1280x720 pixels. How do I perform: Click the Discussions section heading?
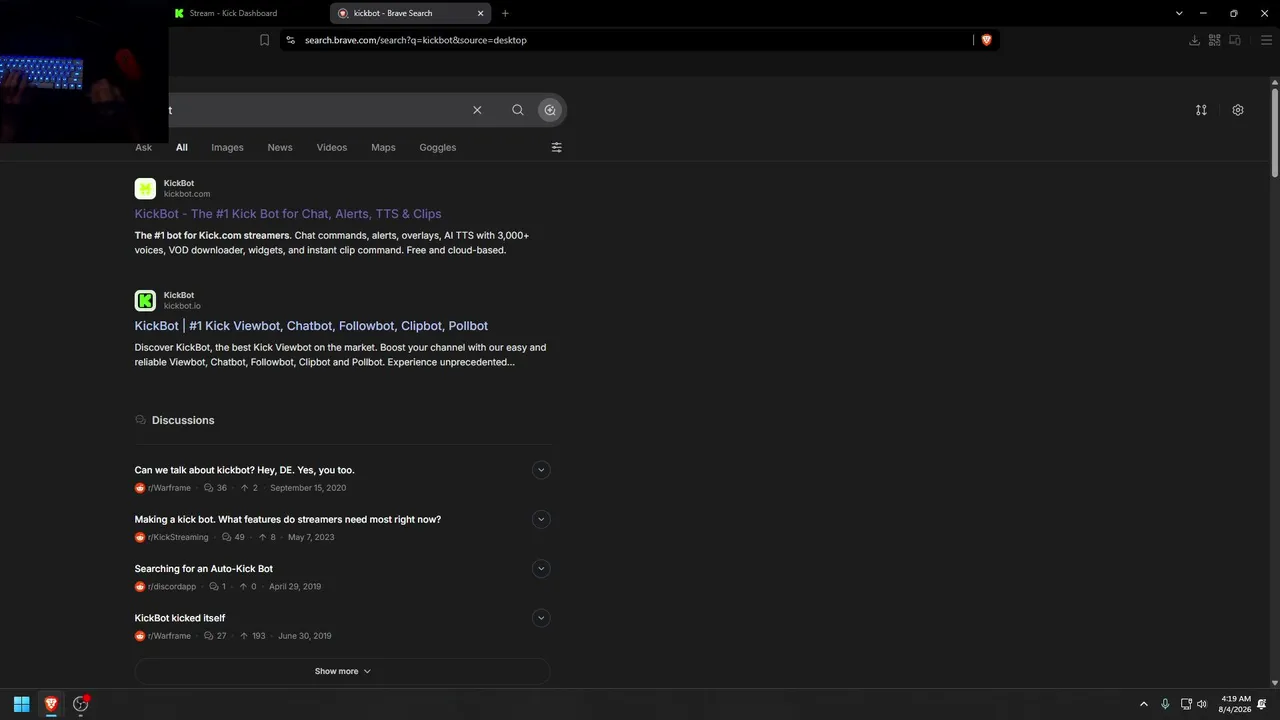183,420
